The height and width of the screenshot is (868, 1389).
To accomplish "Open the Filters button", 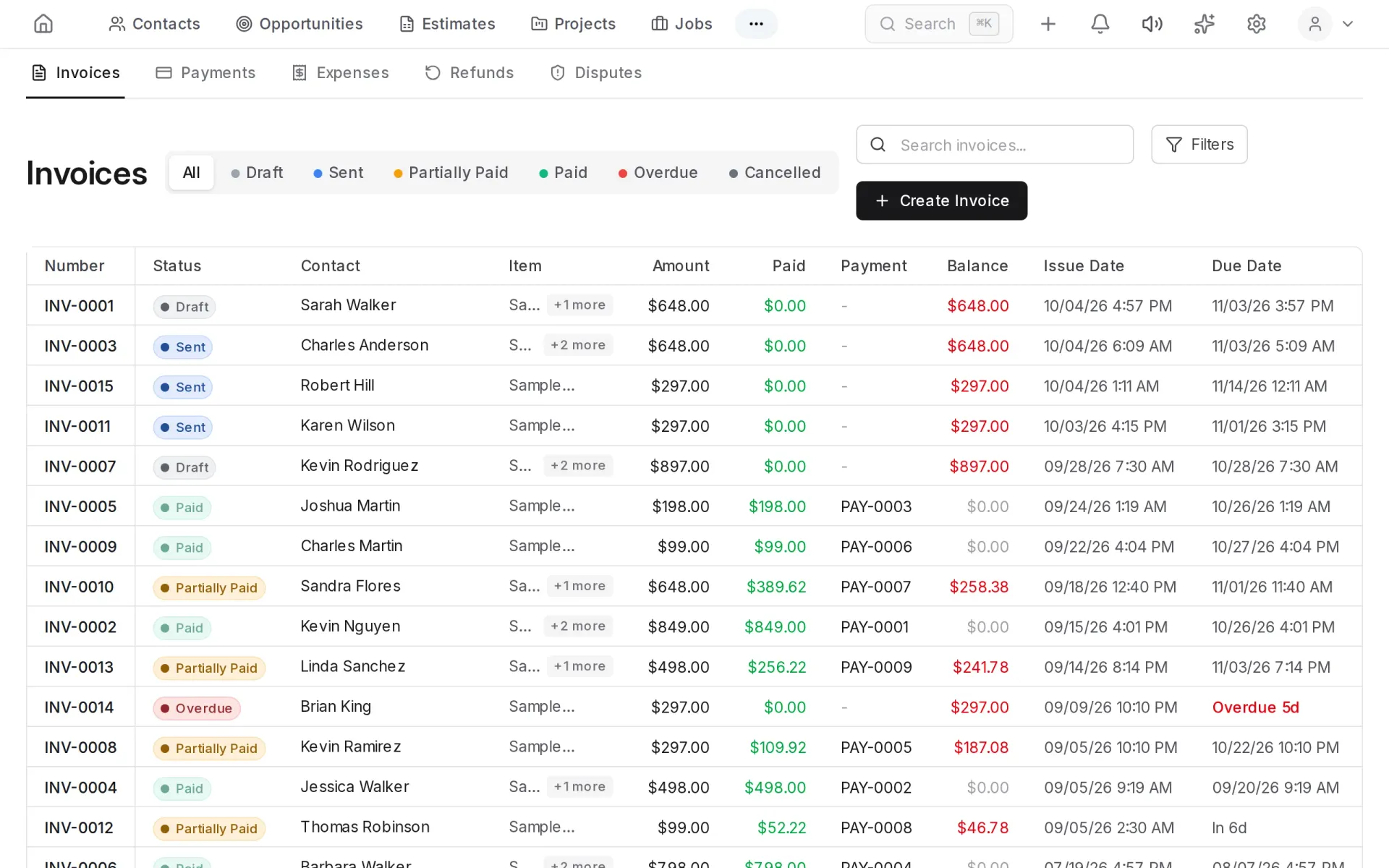I will [x=1199, y=145].
